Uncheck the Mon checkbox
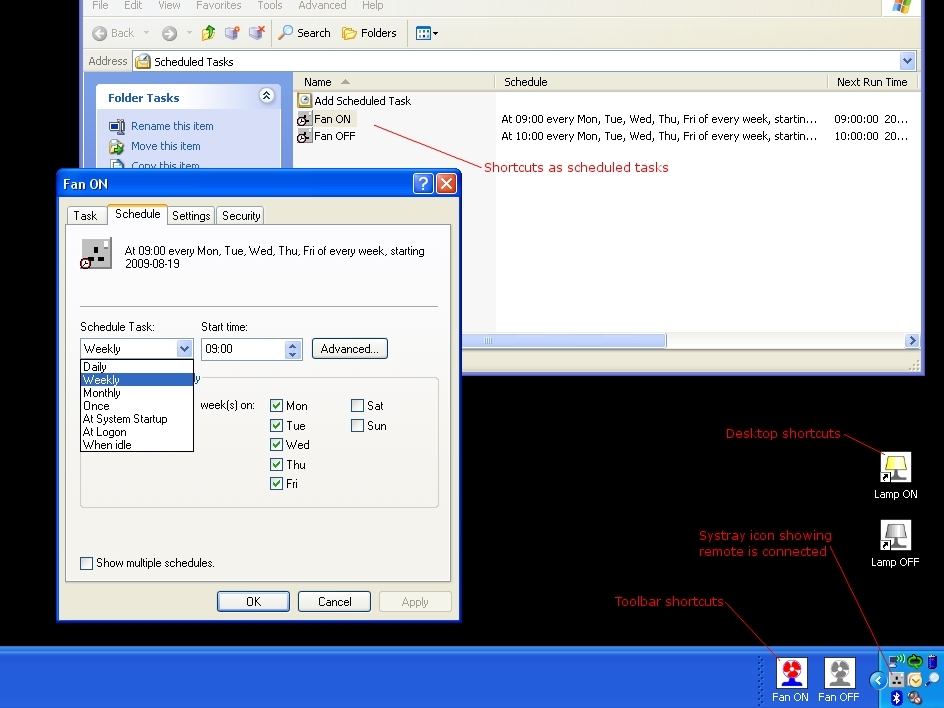The image size is (944, 708). pyautogui.click(x=276, y=406)
